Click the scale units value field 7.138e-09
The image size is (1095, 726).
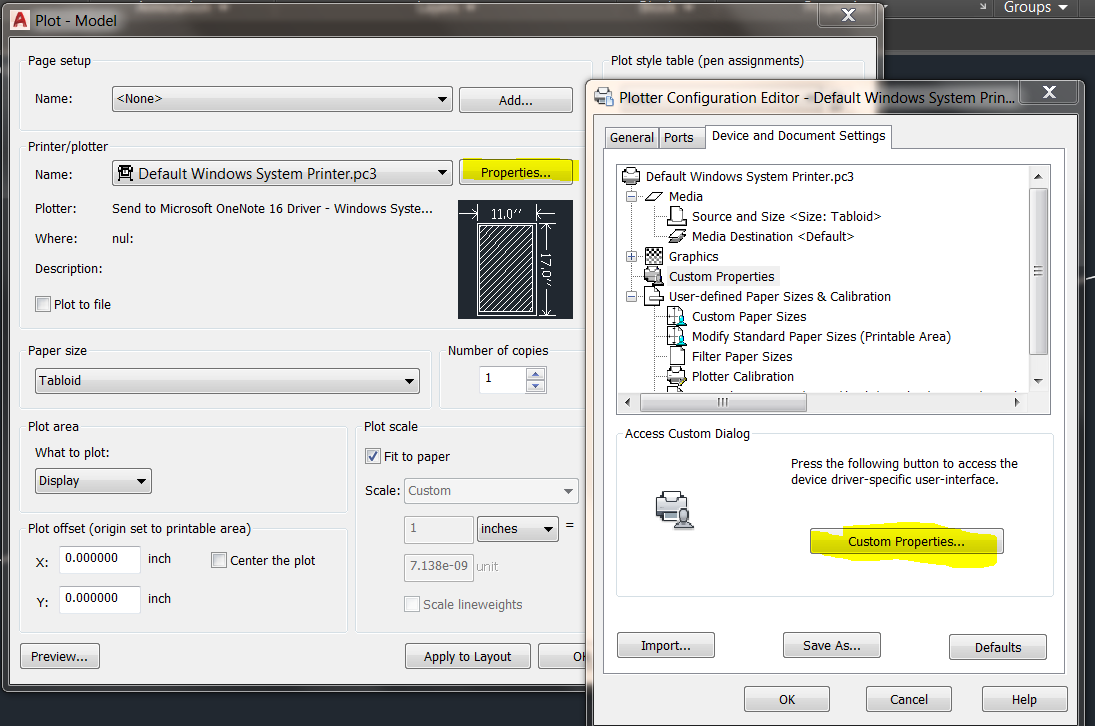pos(439,567)
